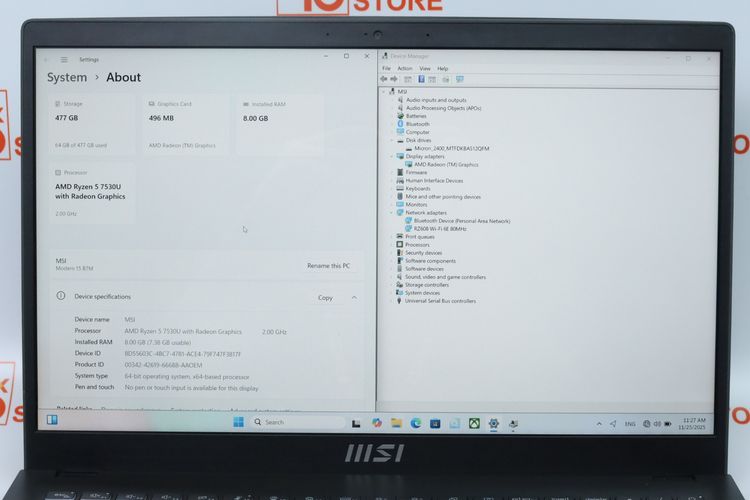
Task: Open Widgets panel at taskbar left
Action: pos(52,420)
